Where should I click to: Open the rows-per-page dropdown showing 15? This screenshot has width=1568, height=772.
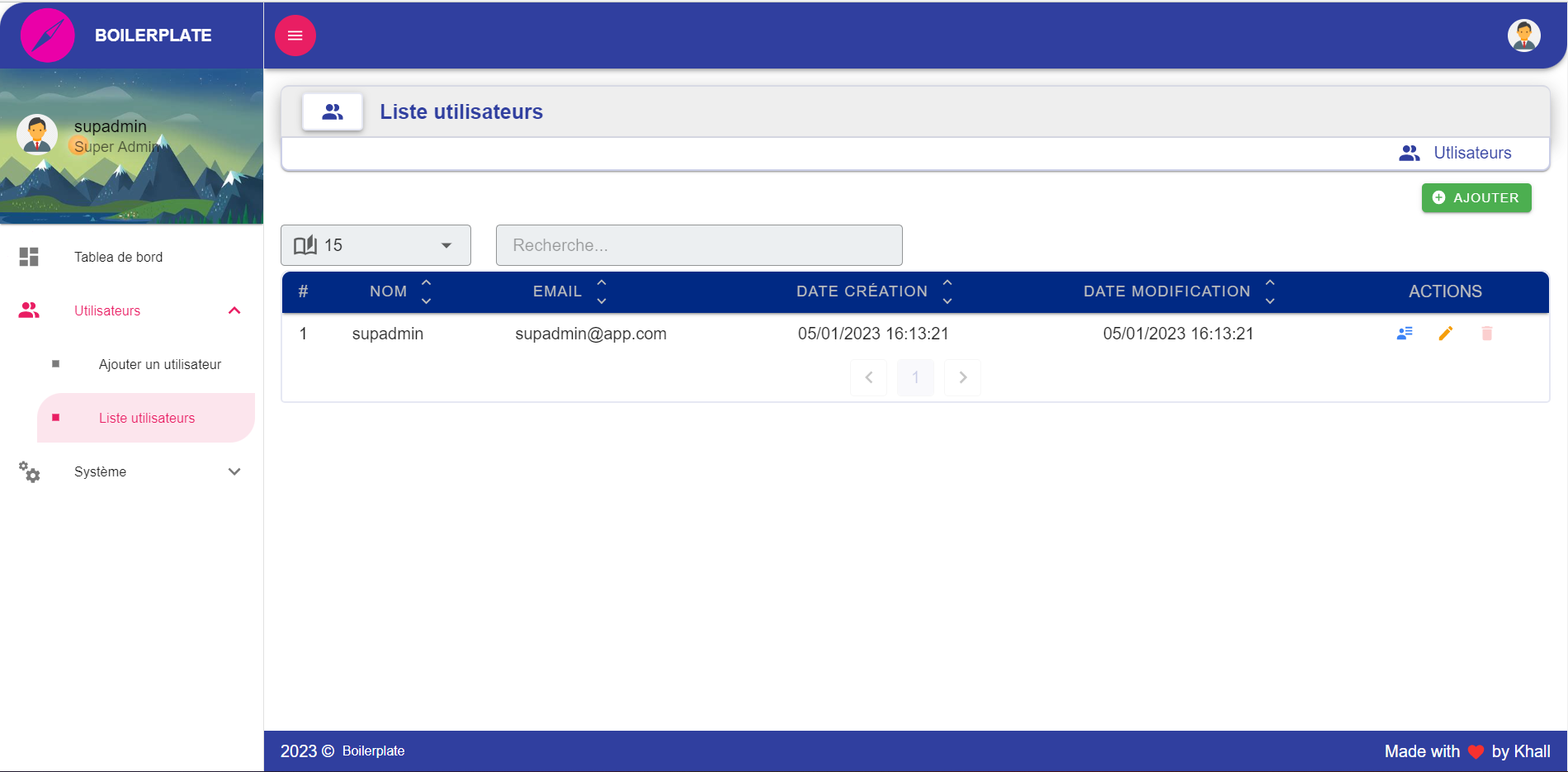375,245
